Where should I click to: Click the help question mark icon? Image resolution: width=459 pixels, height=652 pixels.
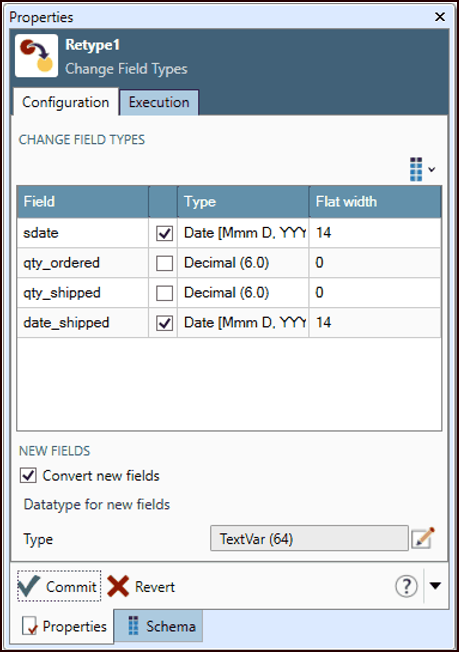coord(406,586)
